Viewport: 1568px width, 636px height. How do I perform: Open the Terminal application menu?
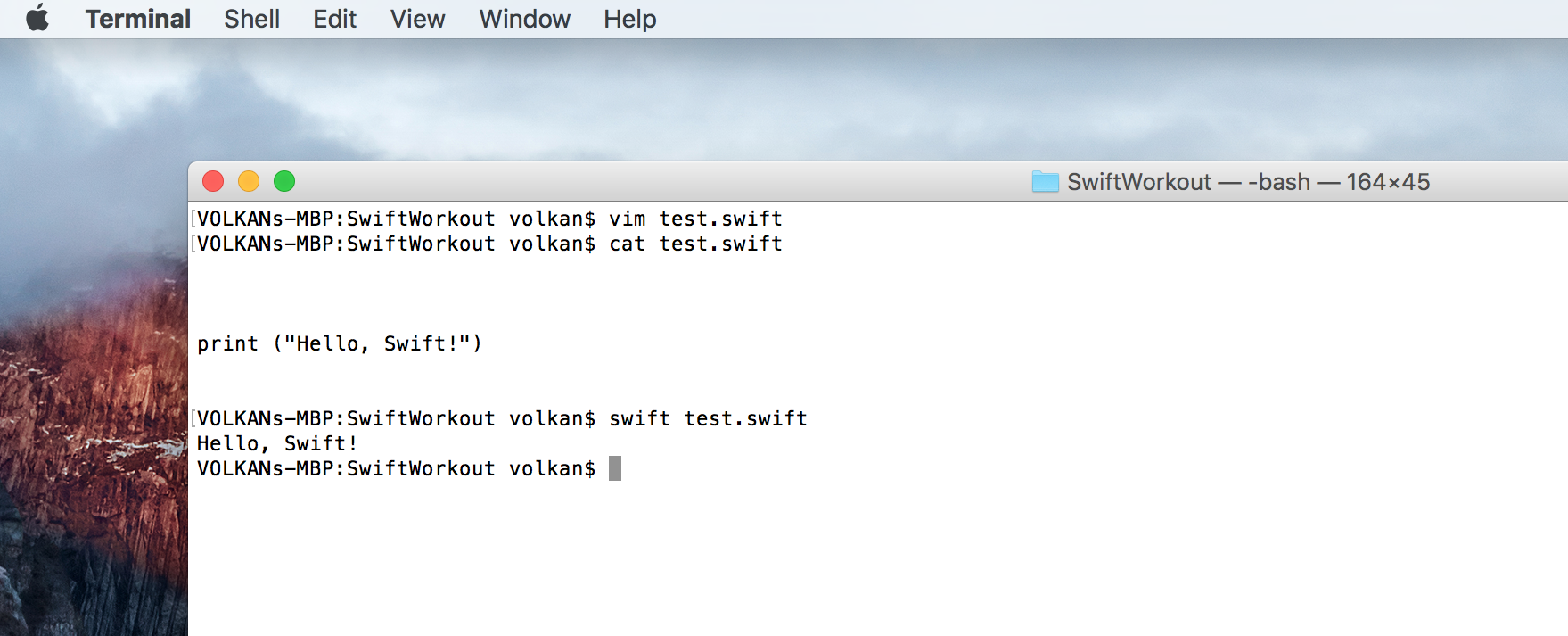click(x=137, y=19)
